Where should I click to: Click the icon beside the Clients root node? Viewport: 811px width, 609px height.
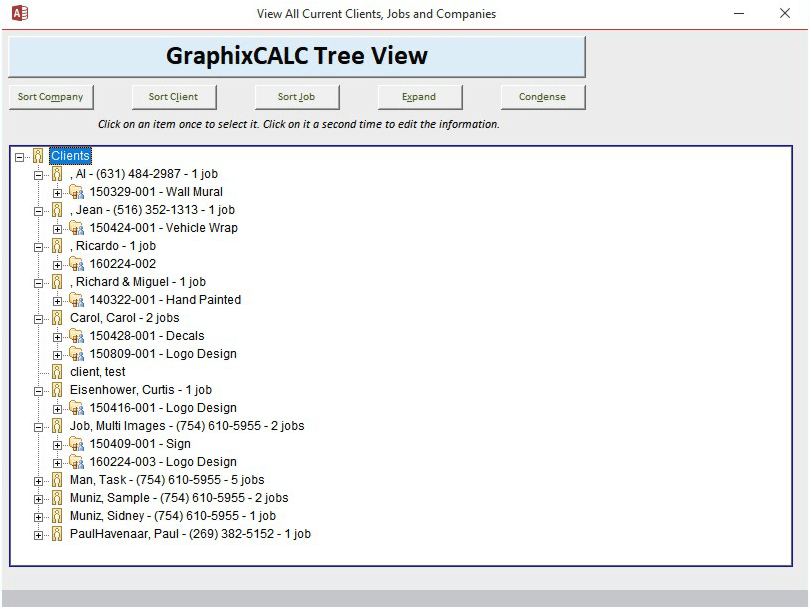point(37,155)
